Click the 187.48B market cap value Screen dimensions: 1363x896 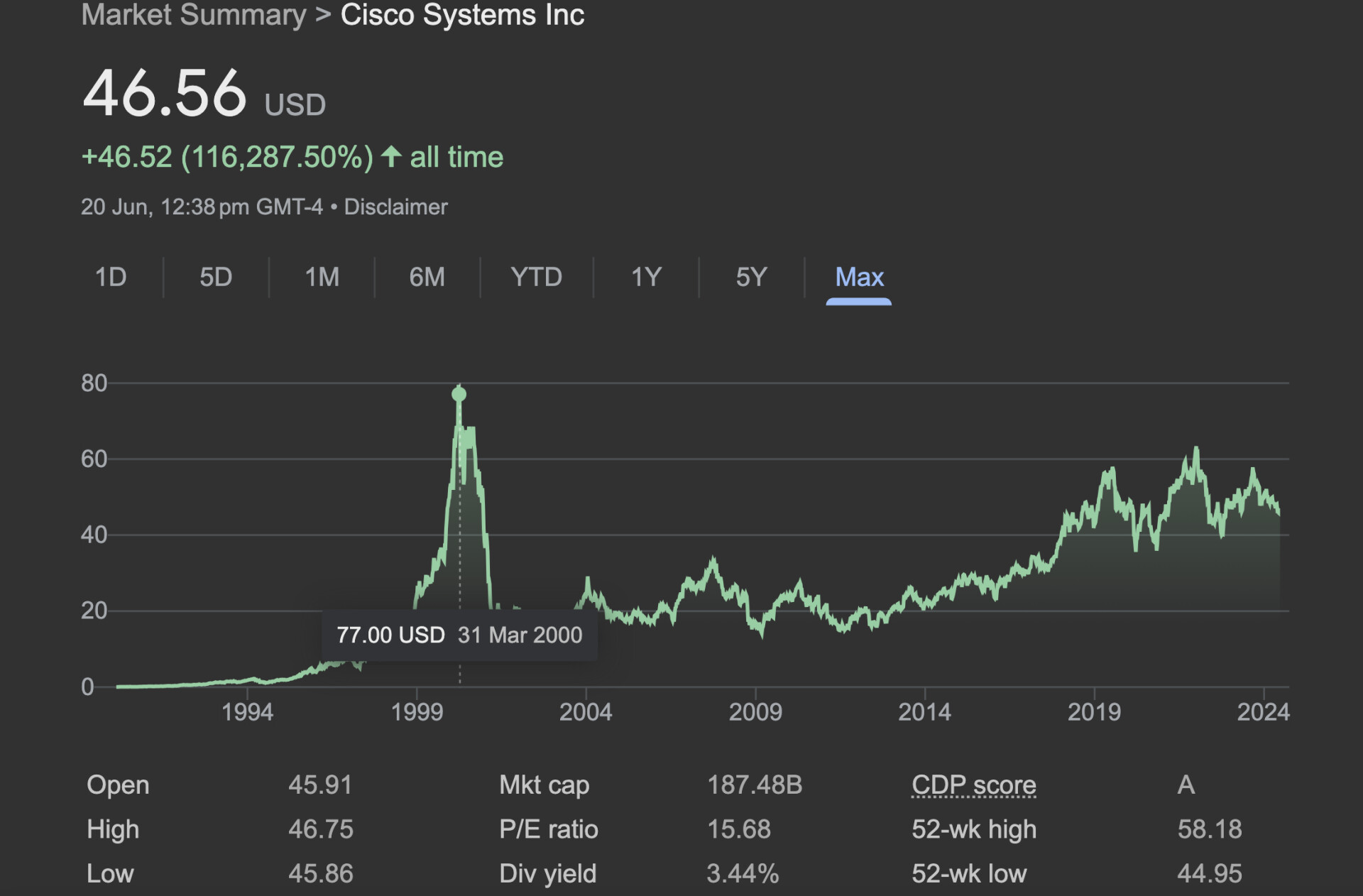[755, 785]
